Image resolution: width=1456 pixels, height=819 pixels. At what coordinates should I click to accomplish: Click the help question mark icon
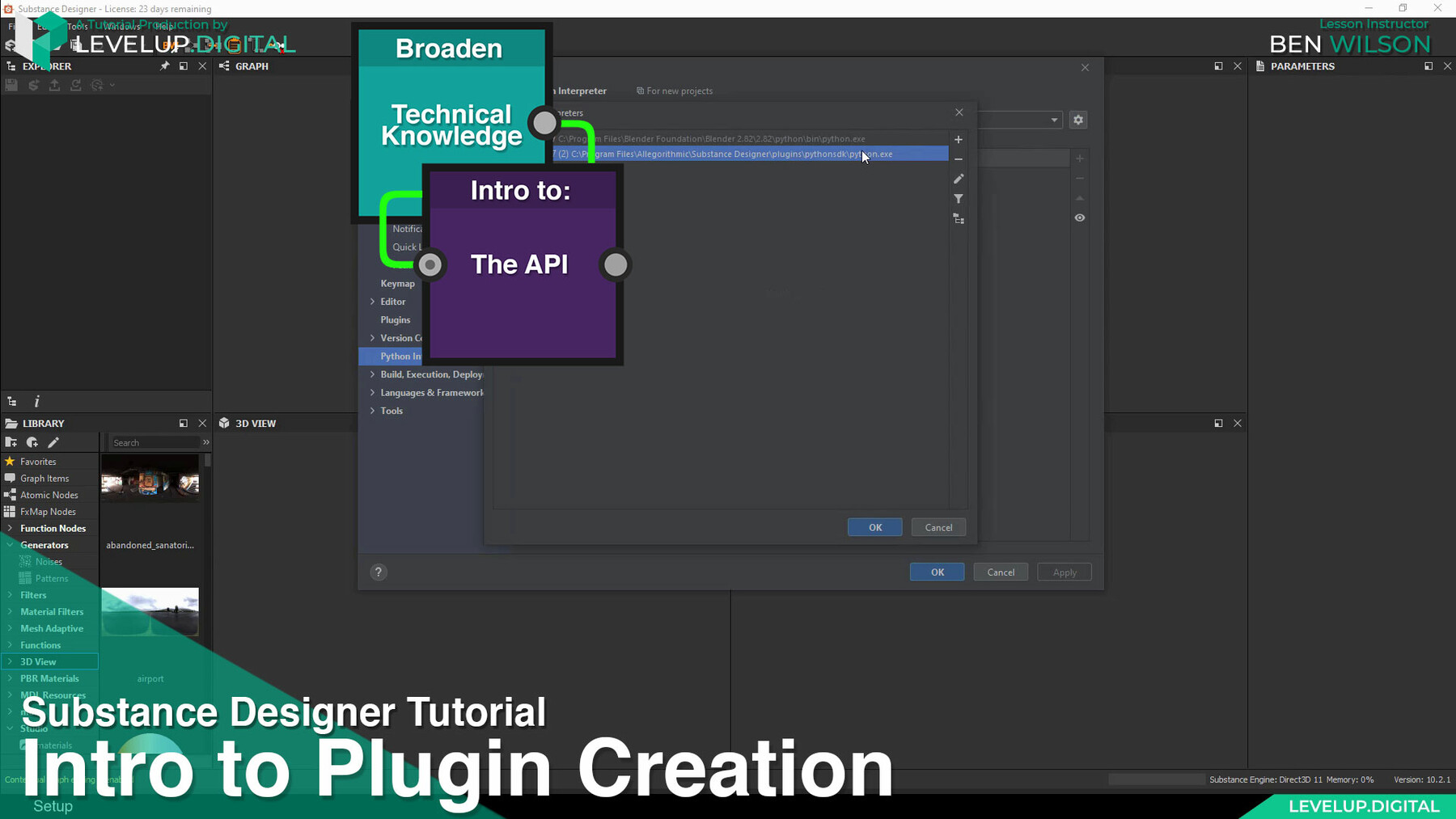378,572
